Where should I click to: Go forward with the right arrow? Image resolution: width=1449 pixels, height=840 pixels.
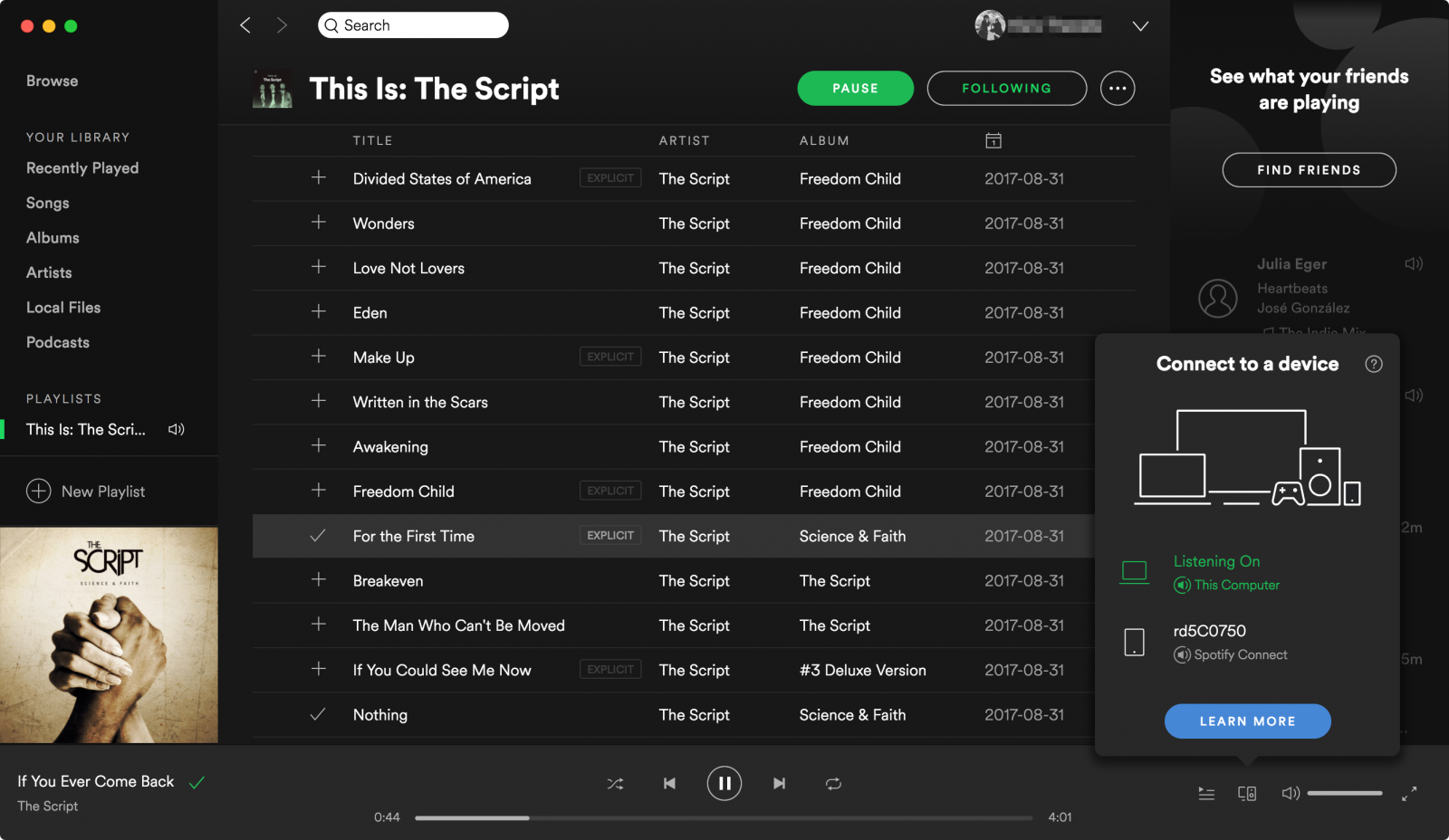(282, 25)
